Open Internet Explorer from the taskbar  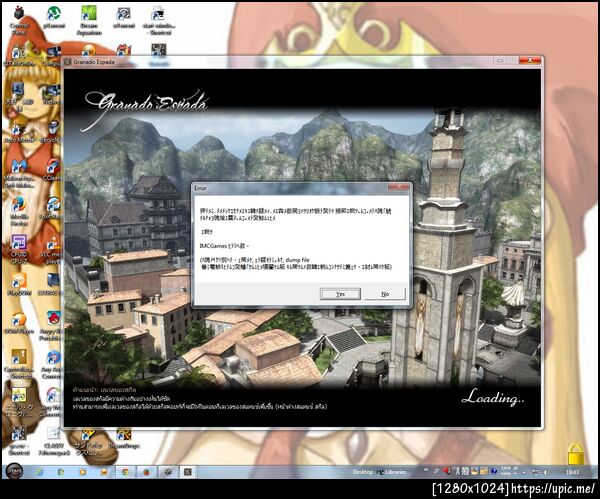[39, 472]
